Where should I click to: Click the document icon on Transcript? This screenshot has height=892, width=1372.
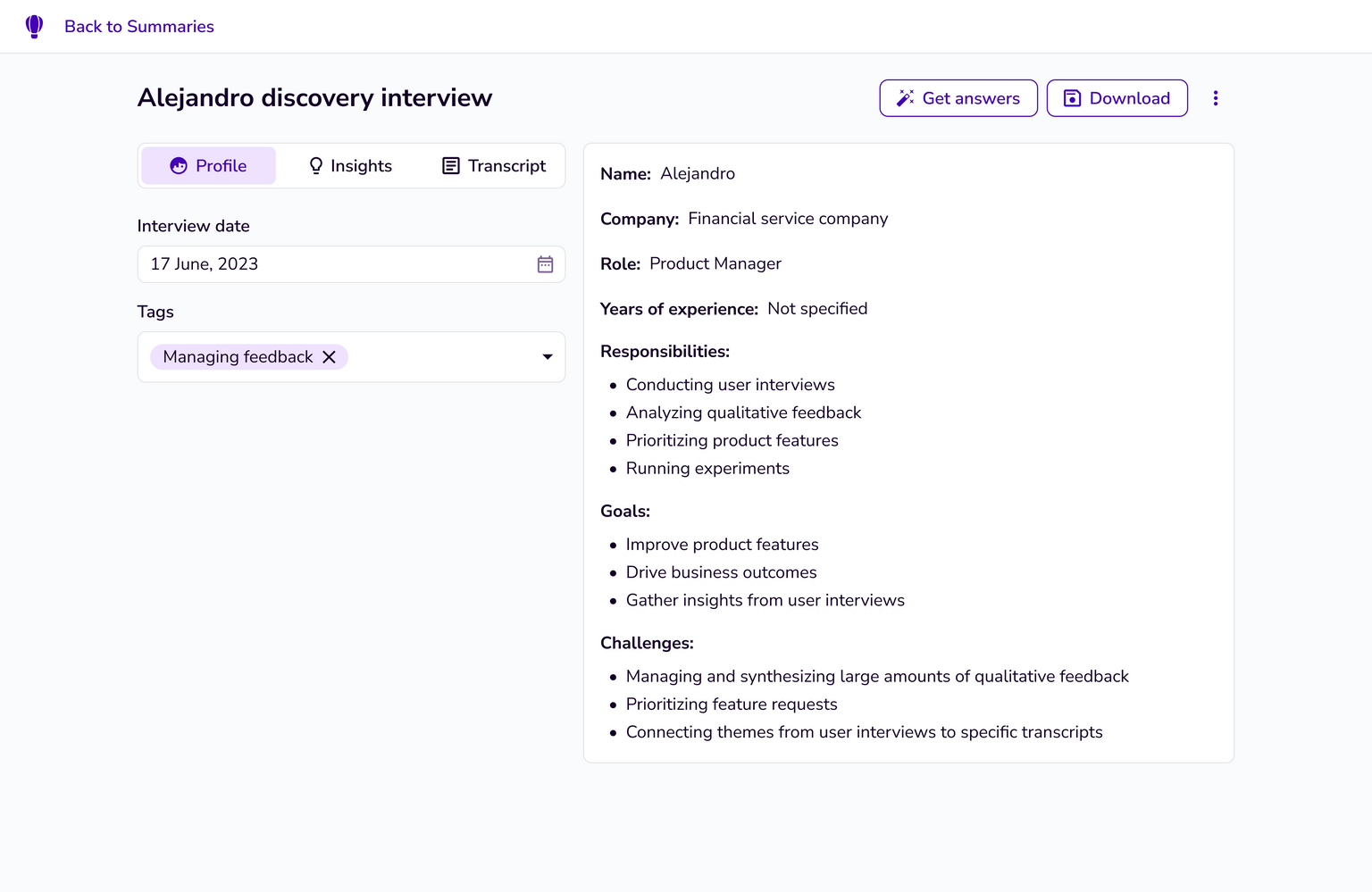(451, 166)
